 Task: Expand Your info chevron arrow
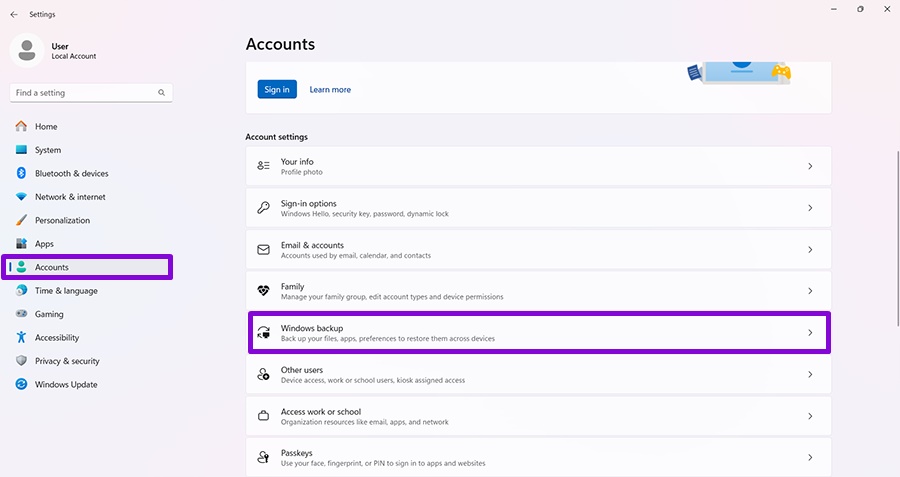810,166
